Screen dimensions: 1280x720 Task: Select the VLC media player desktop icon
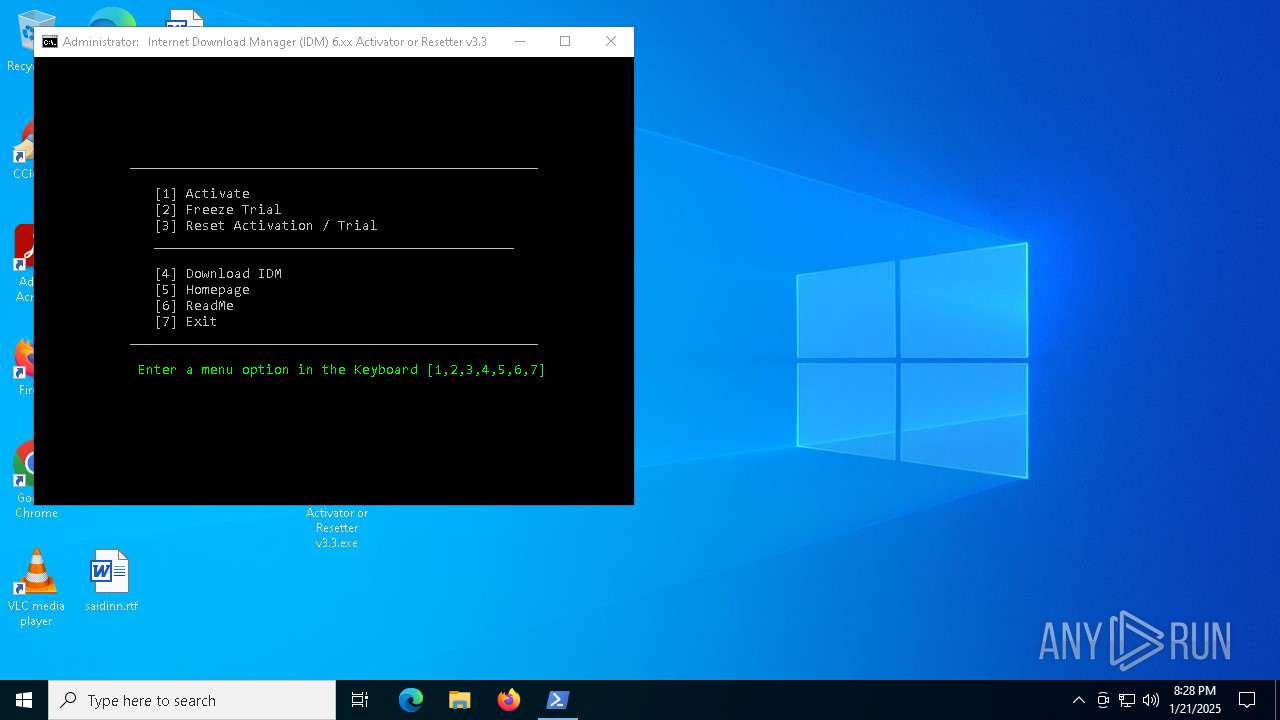click(x=36, y=588)
